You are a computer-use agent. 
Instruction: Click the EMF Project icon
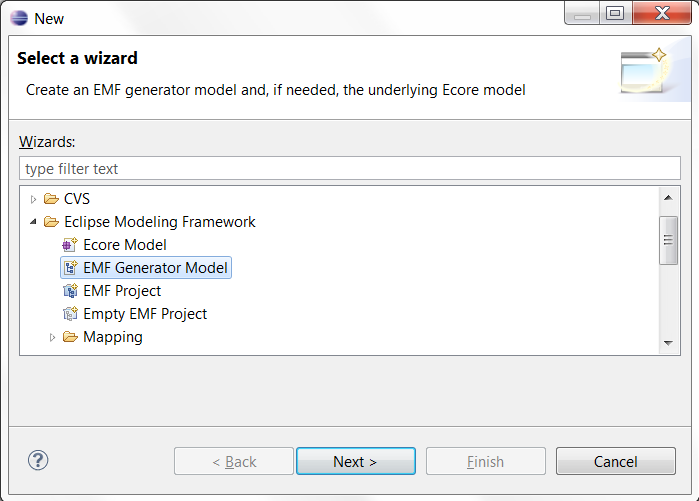(70, 291)
